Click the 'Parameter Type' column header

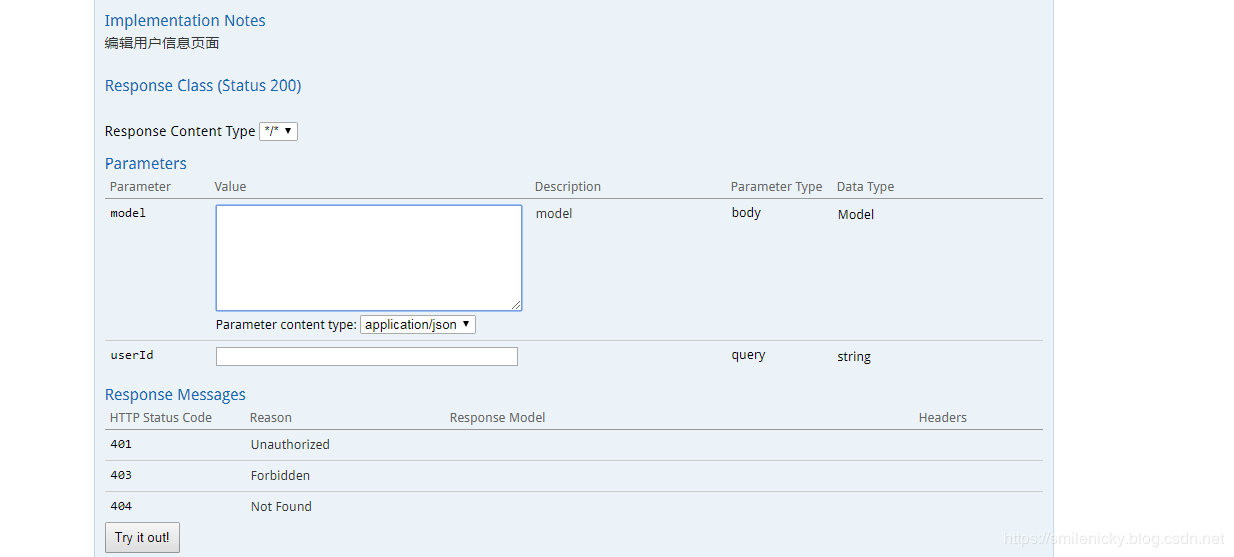[x=776, y=187]
